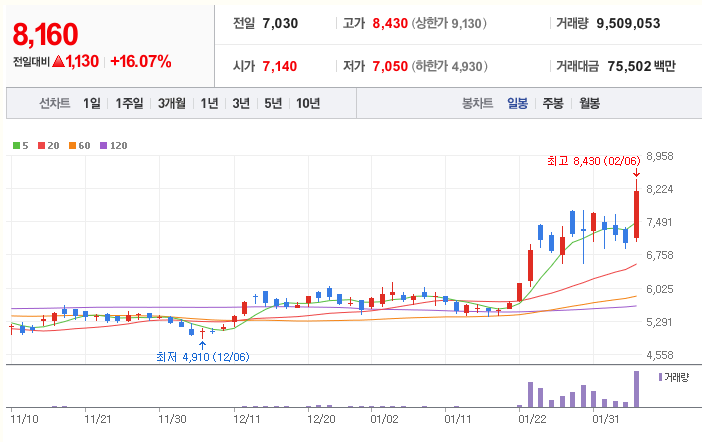Click the 전일 value 7,030

(280, 23)
